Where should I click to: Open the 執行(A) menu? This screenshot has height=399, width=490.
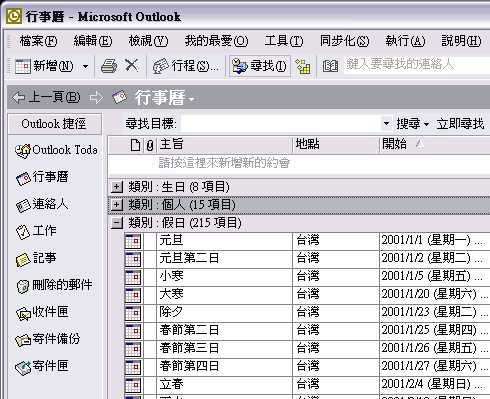(405, 41)
